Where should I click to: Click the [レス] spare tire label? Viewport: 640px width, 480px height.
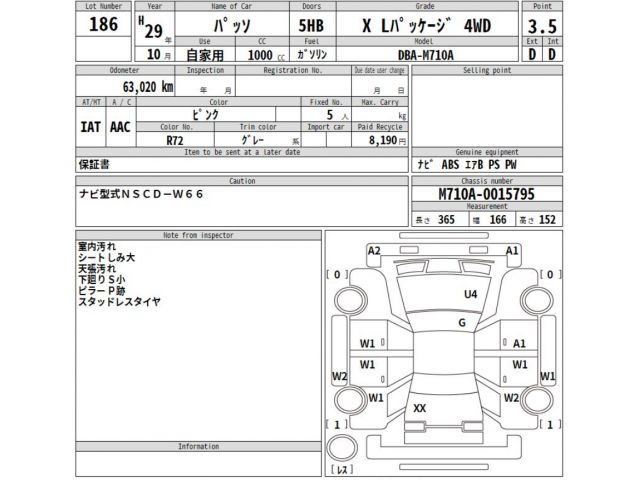pyautogui.click(x=342, y=470)
